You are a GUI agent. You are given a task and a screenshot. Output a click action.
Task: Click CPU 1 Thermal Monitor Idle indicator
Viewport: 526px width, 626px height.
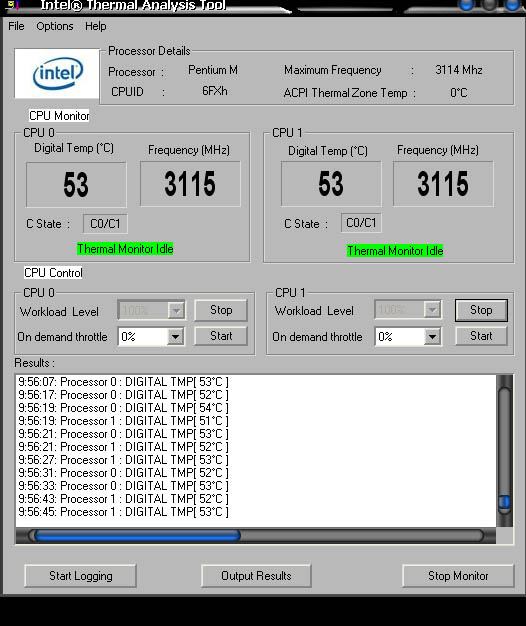click(x=395, y=251)
